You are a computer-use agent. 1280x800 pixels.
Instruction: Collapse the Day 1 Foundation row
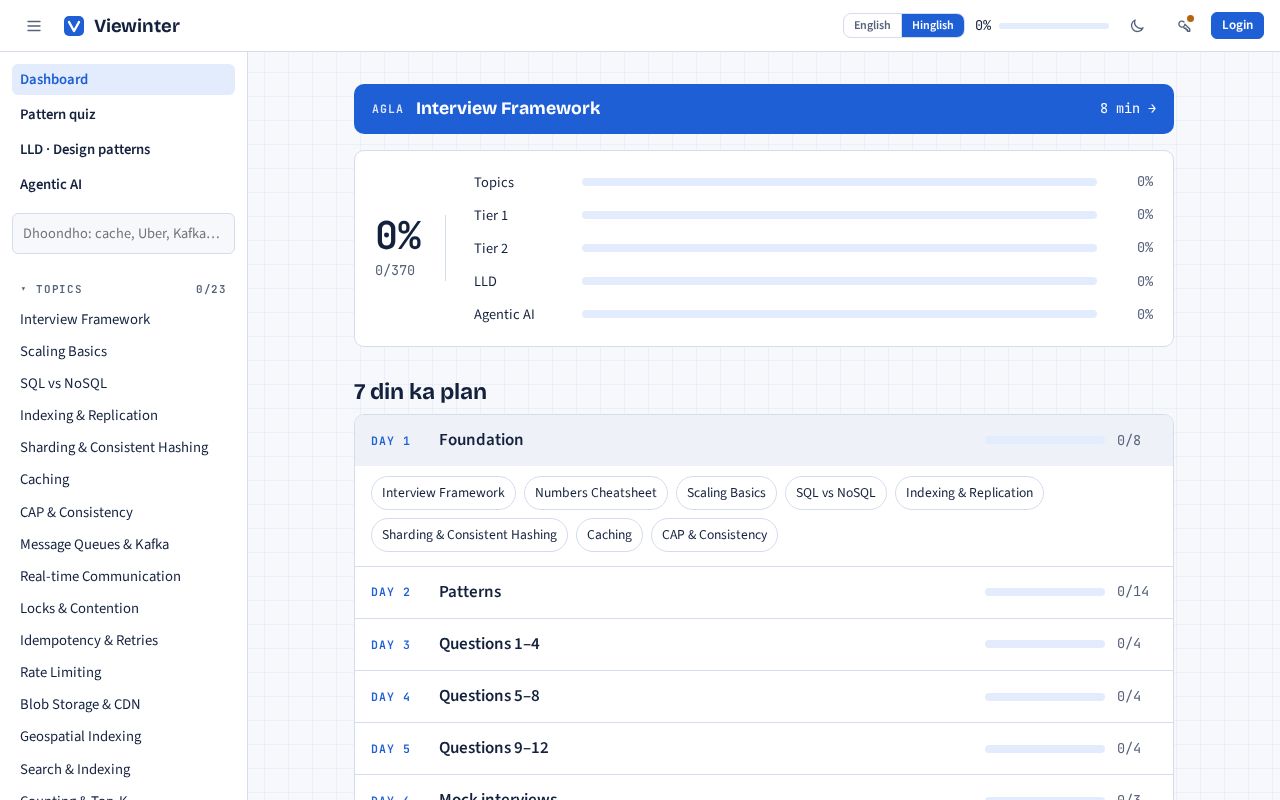point(764,440)
